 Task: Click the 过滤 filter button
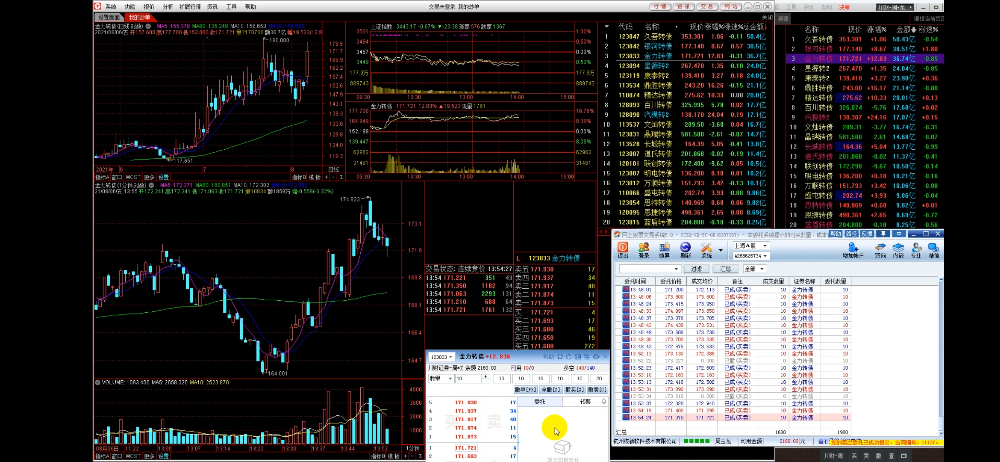(x=695, y=269)
